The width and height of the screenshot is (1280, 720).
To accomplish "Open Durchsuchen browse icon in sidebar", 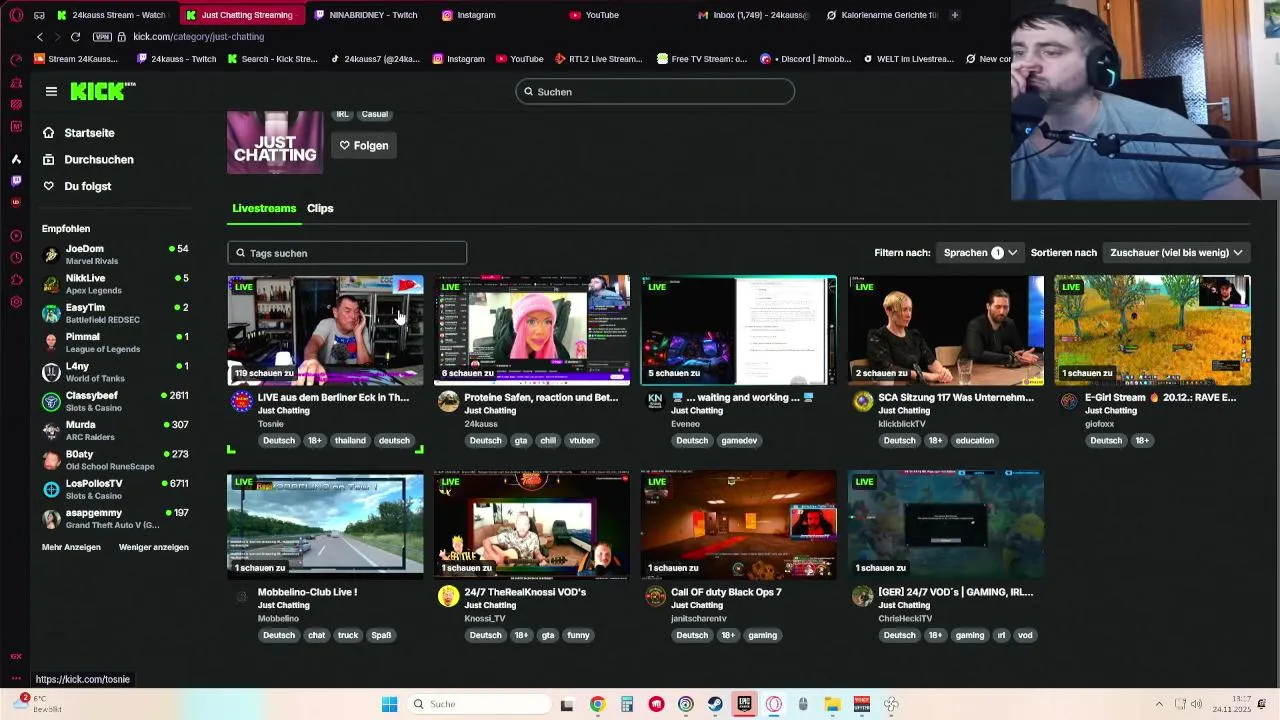I will click(x=48, y=159).
